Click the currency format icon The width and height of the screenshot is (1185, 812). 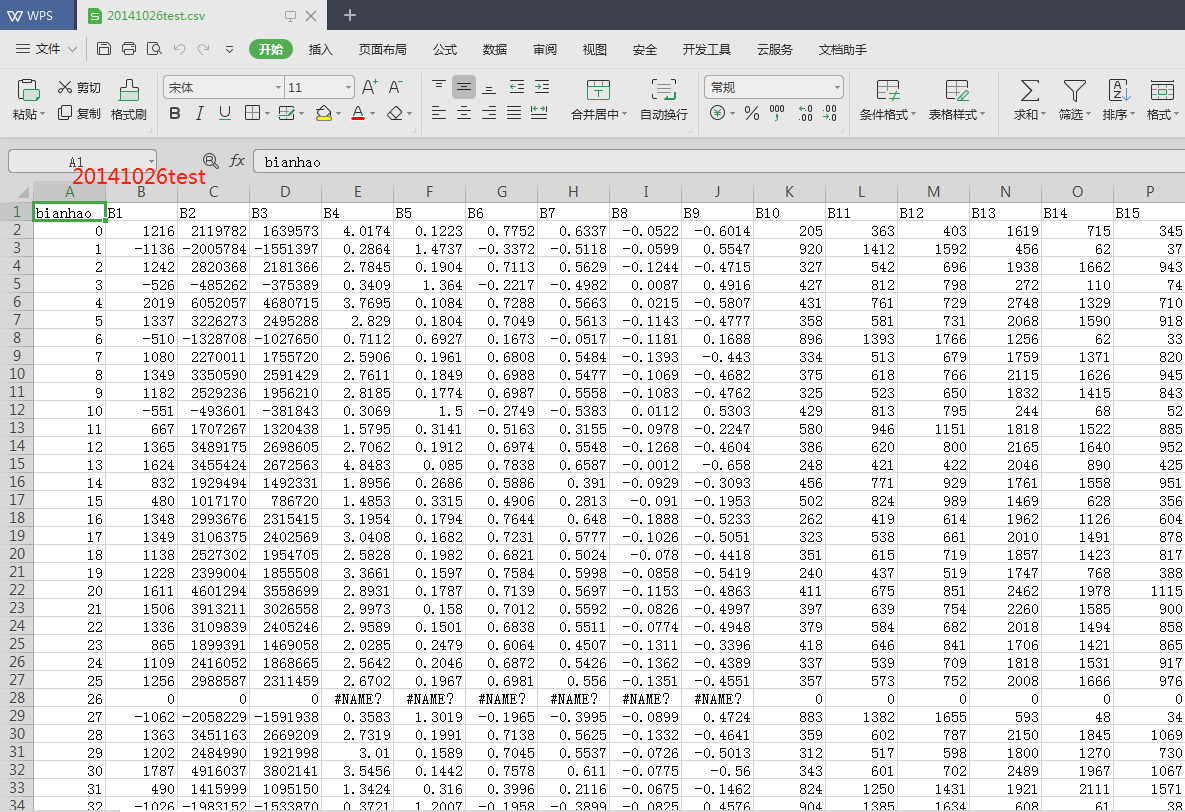tap(717, 113)
